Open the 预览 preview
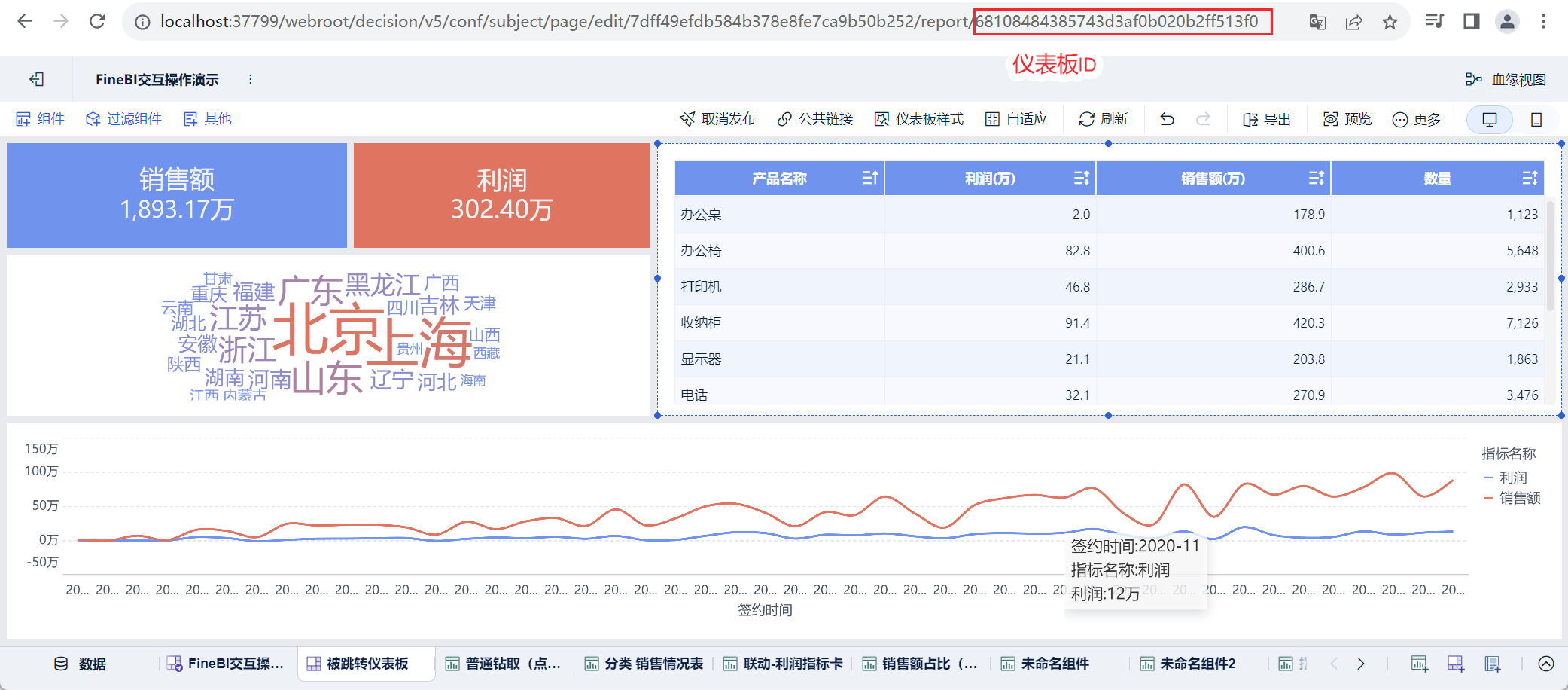Screen dimensions: 1568x690 click(1347, 119)
